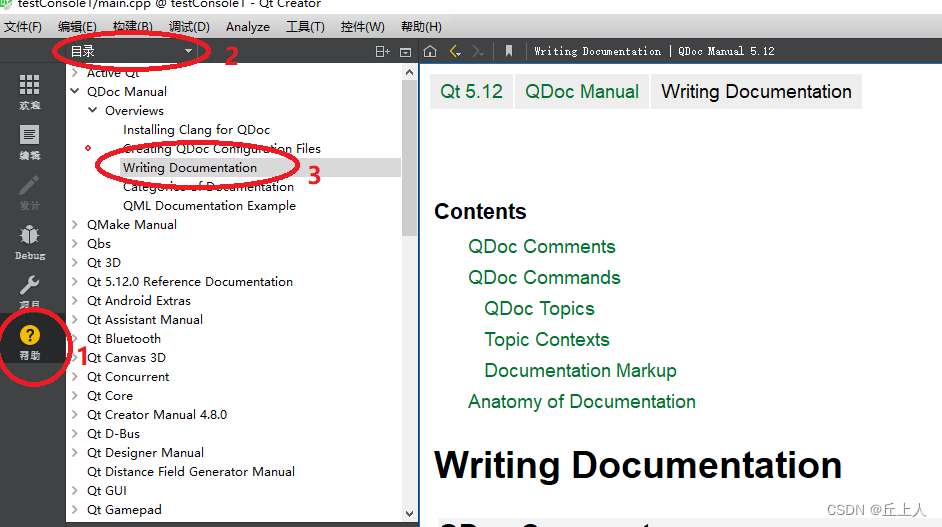This screenshot has height=527, width=942.
Task: Open the Topic Contexts contents link
Action: click(x=547, y=340)
